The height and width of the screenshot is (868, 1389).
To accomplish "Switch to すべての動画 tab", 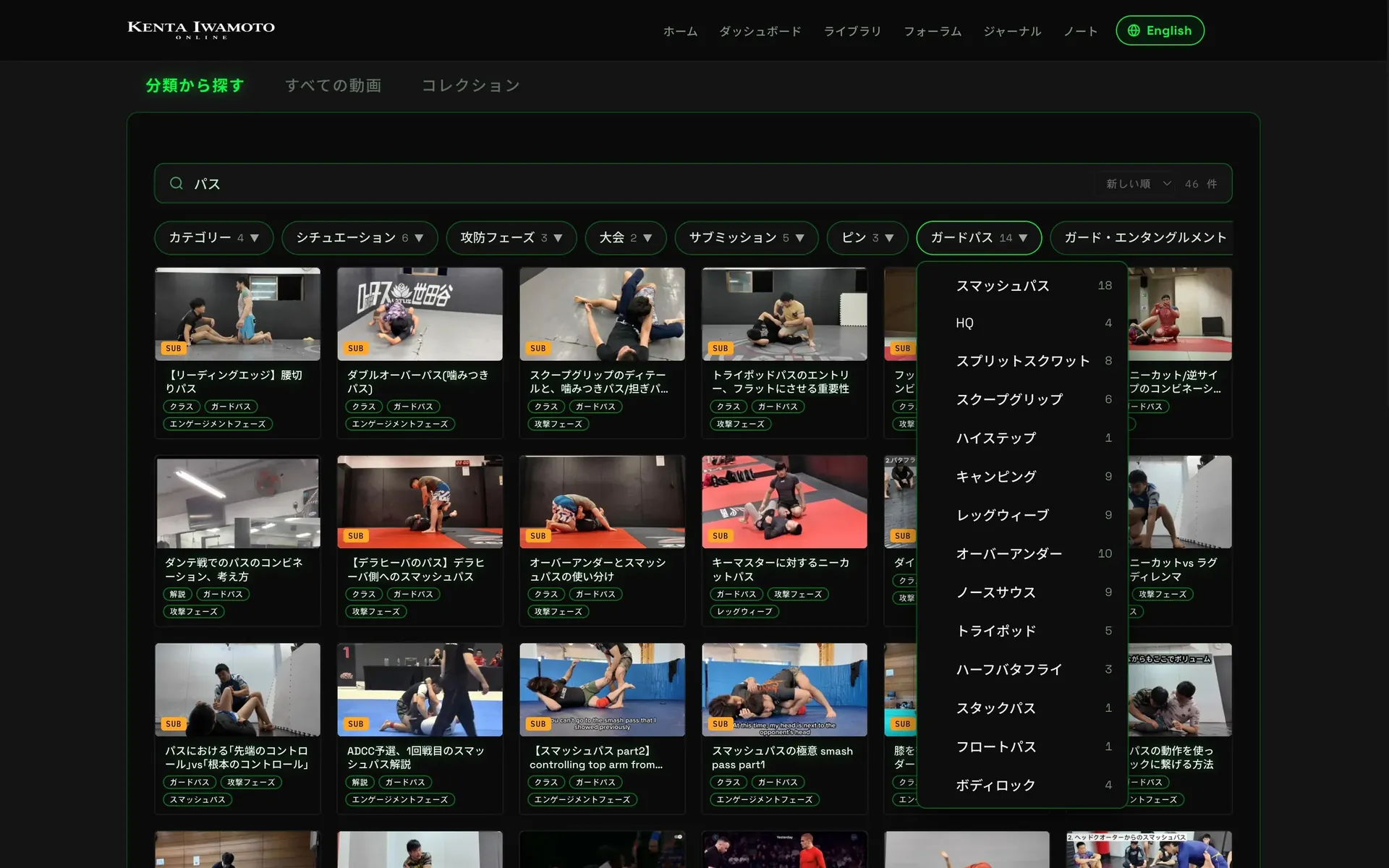I will click(x=334, y=85).
